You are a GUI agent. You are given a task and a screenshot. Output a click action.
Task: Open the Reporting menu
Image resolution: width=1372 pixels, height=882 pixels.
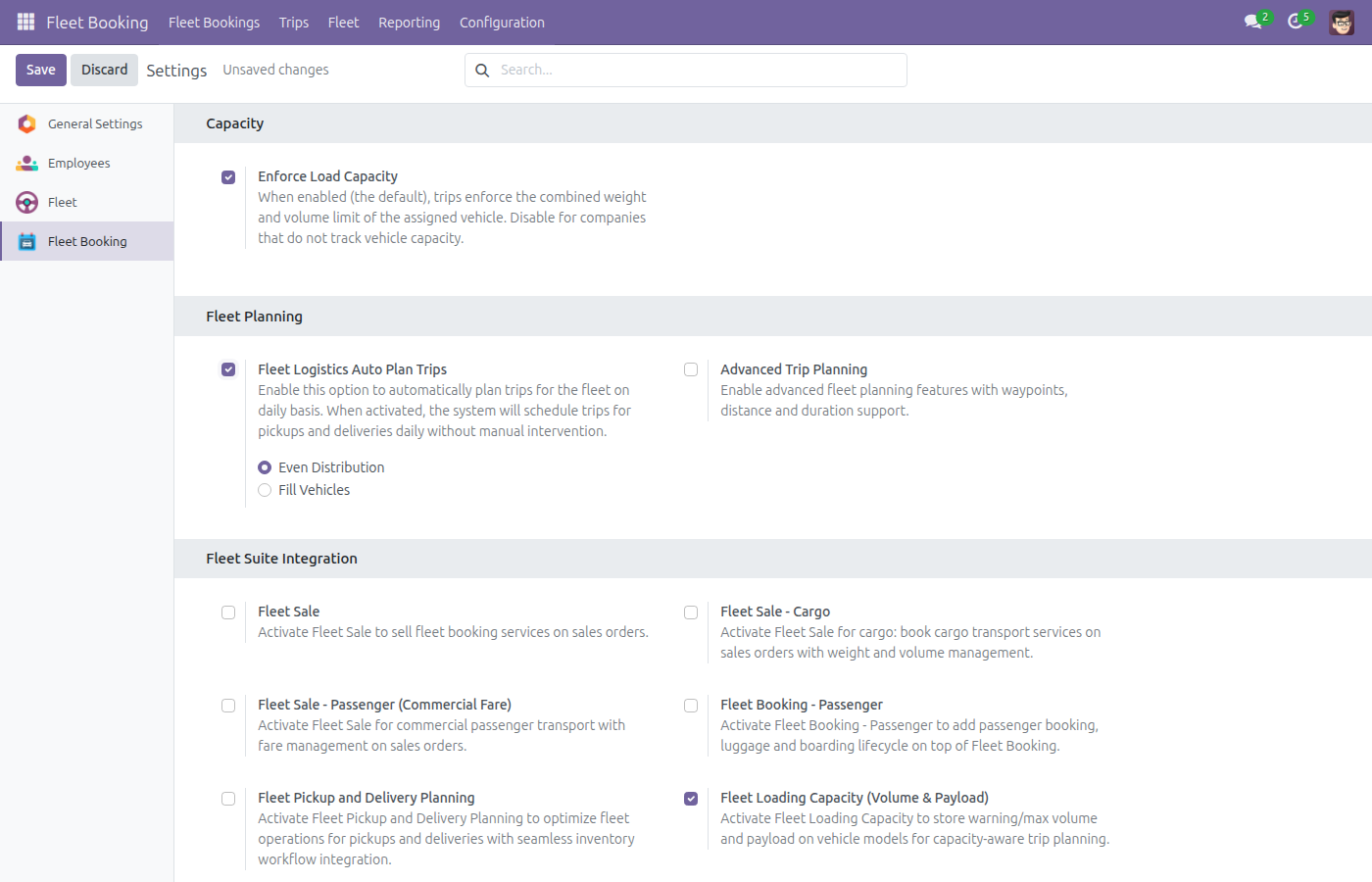pos(409,22)
